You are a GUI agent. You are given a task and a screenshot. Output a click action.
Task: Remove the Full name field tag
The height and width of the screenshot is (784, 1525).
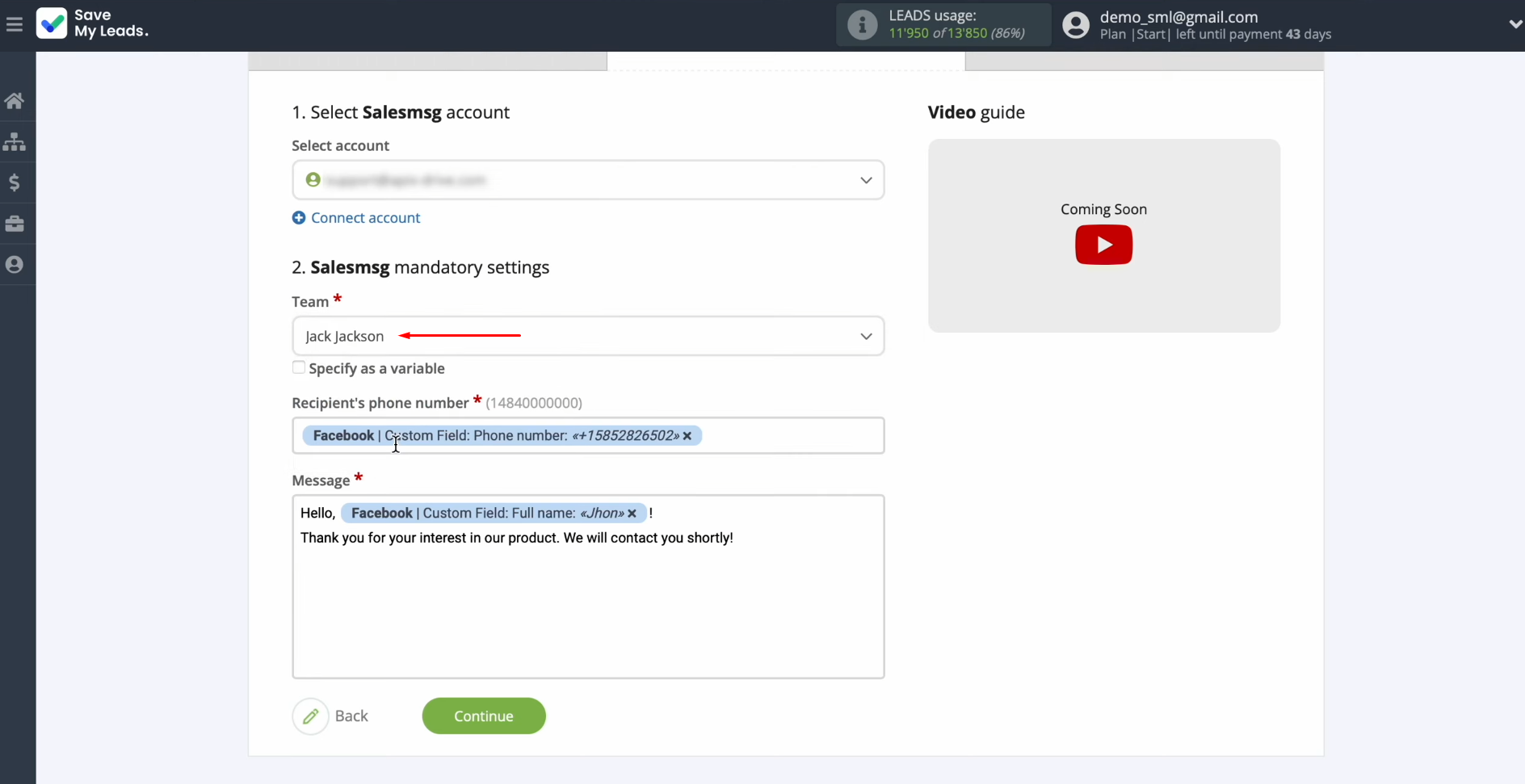coord(632,514)
